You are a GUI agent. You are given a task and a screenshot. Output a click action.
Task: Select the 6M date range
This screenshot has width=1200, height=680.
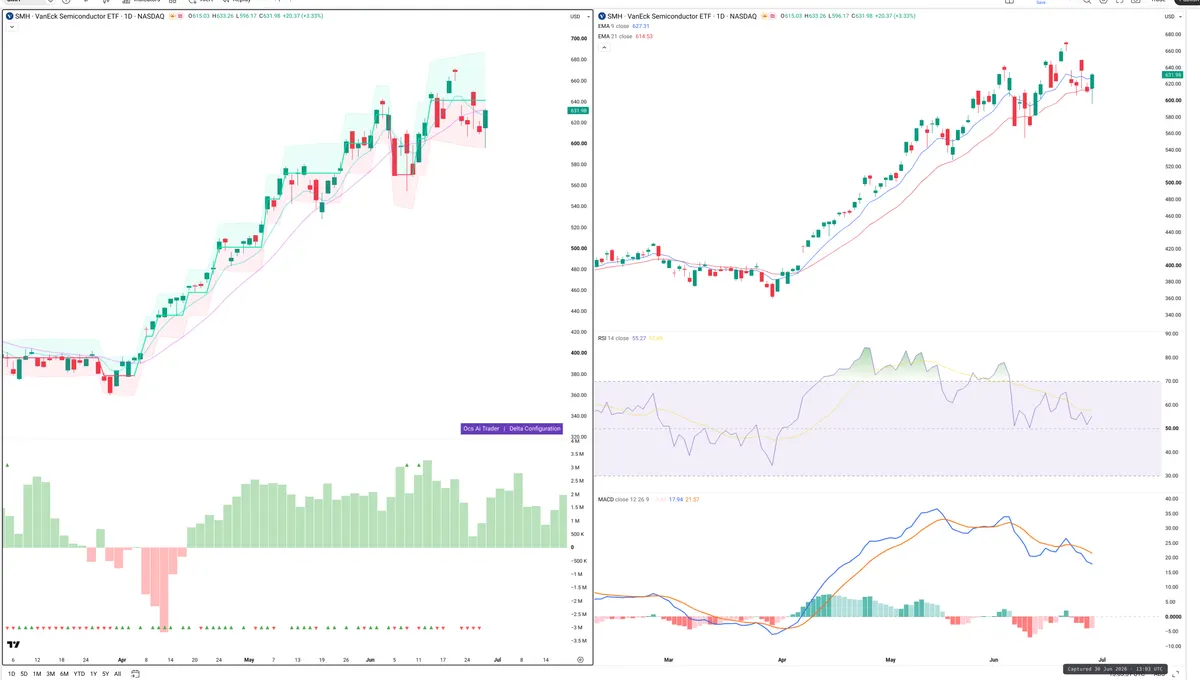click(x=64, y=674)
